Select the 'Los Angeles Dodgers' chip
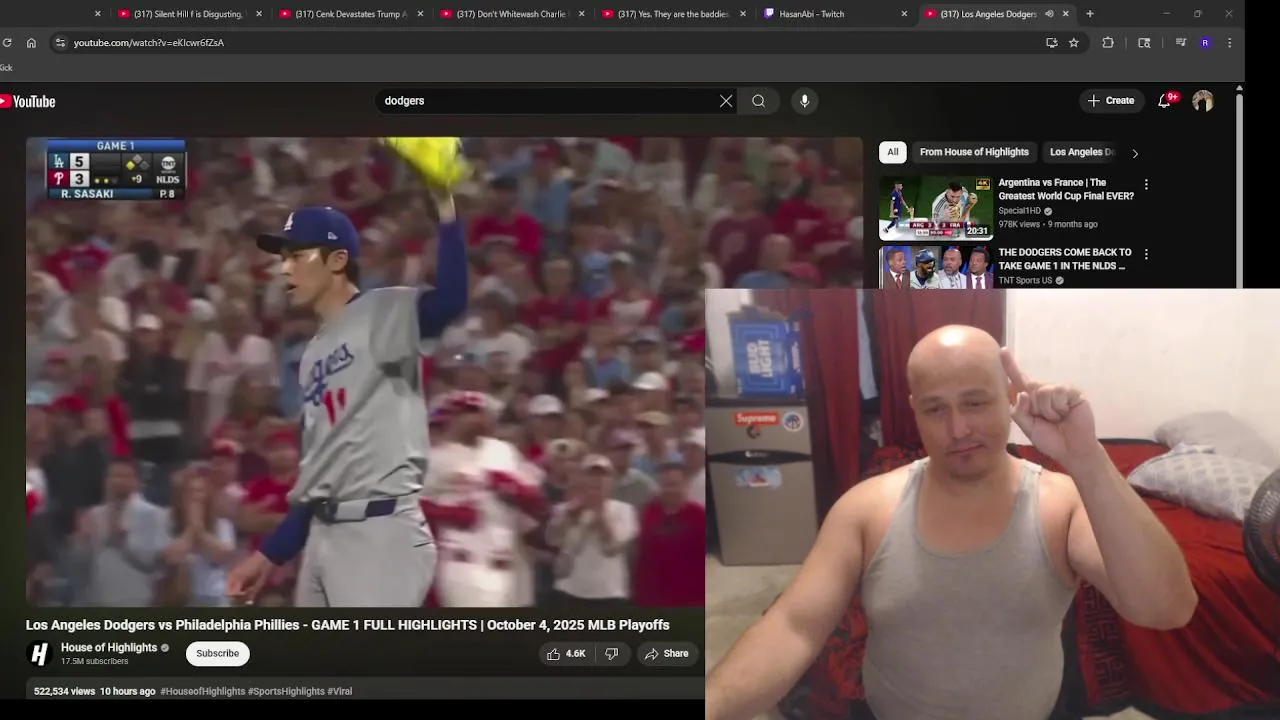This screenshot has width=1280, height=720. [1081, 152]
